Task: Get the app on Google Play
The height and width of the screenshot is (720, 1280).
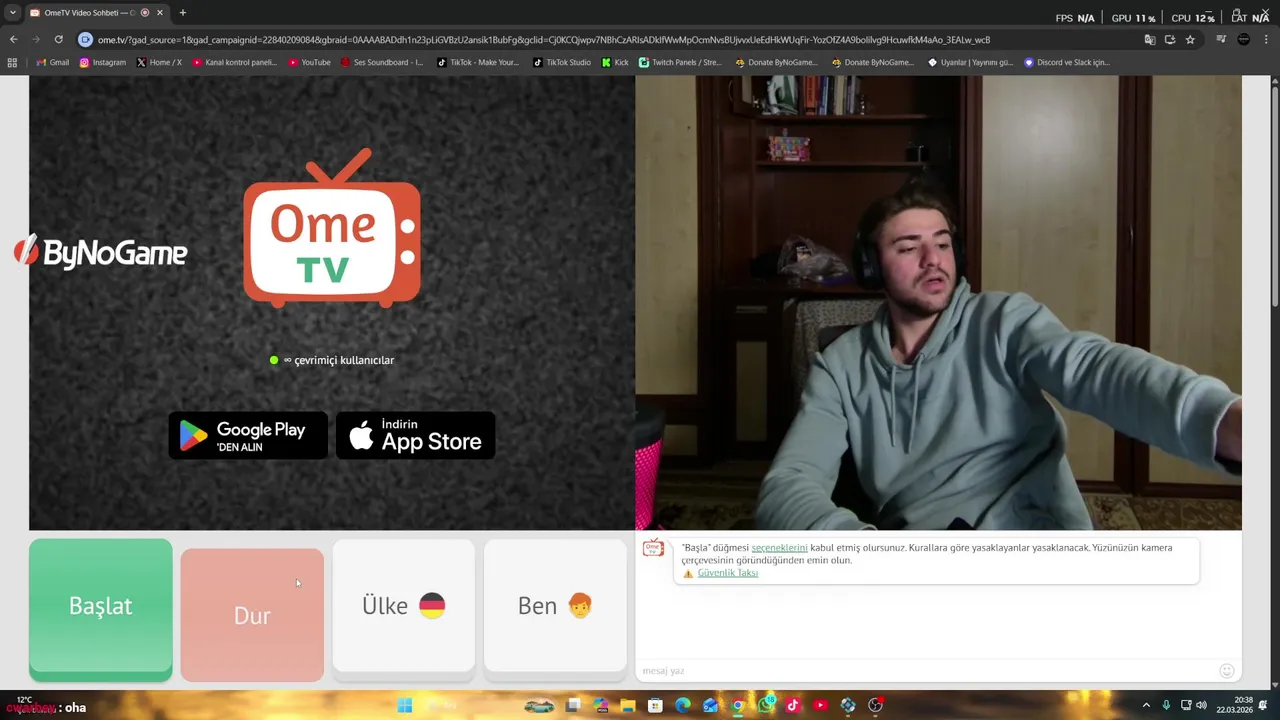Action: click(x=248, y=436)
